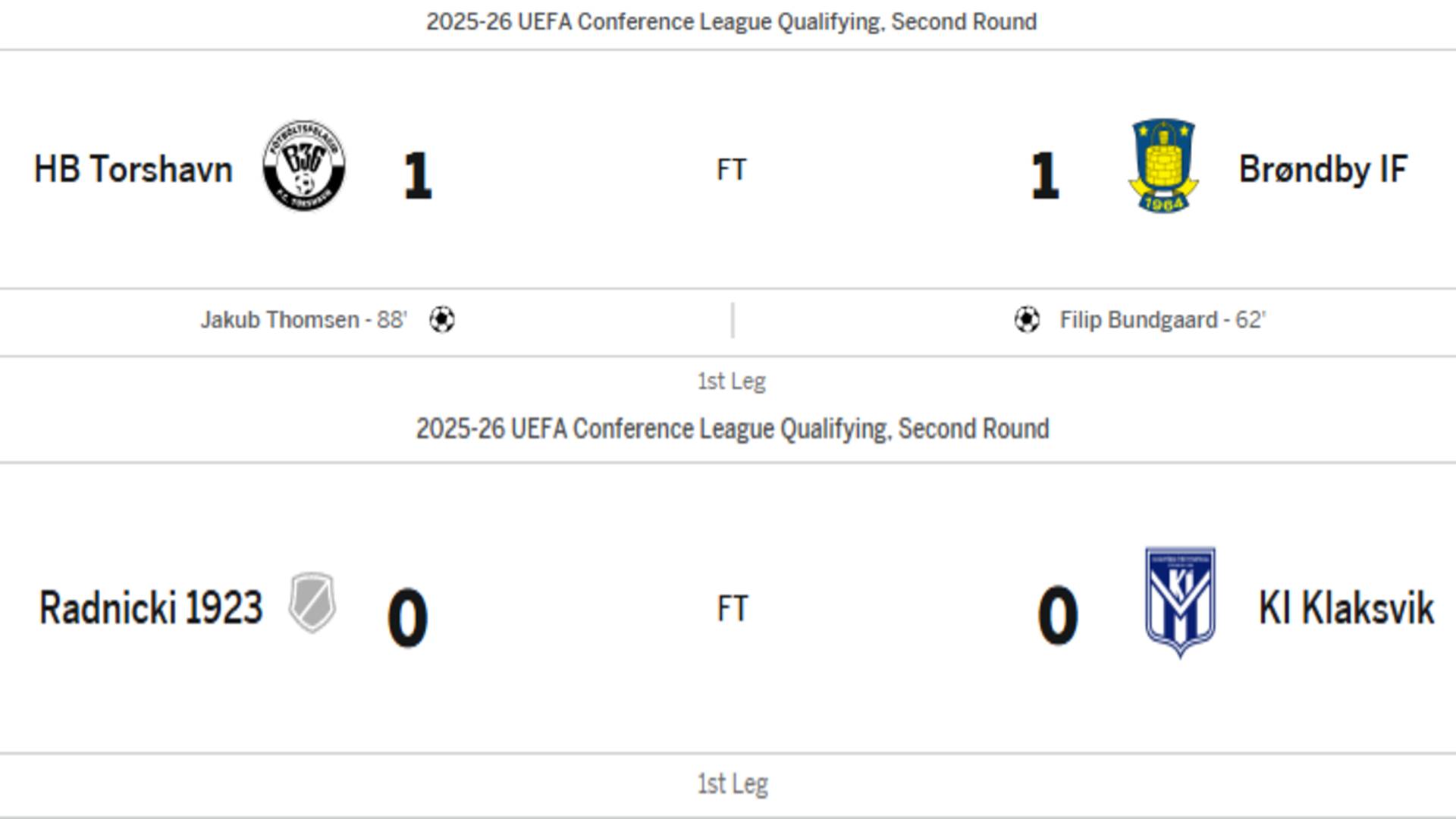Screen dimensions: 1456x819
Task: Open the Brøndby IF team name link
Action: tap(1323, 169)
